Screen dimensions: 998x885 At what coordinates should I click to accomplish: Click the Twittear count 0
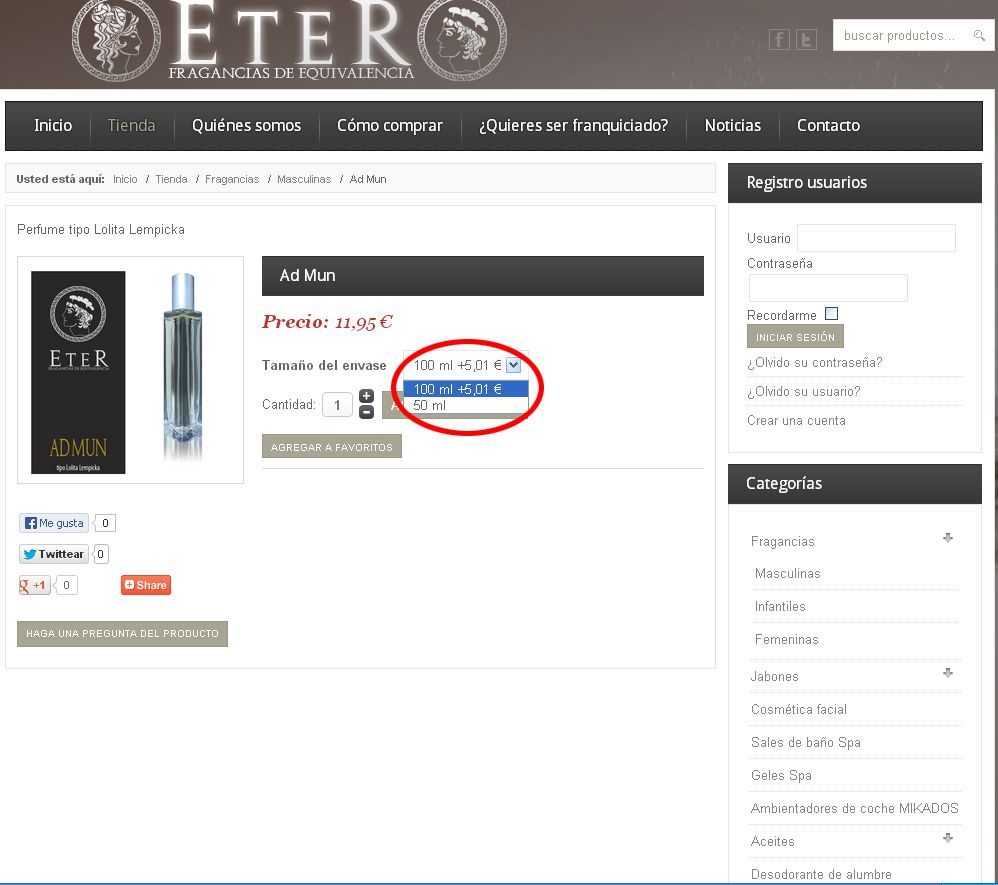(x=101, y=554)
